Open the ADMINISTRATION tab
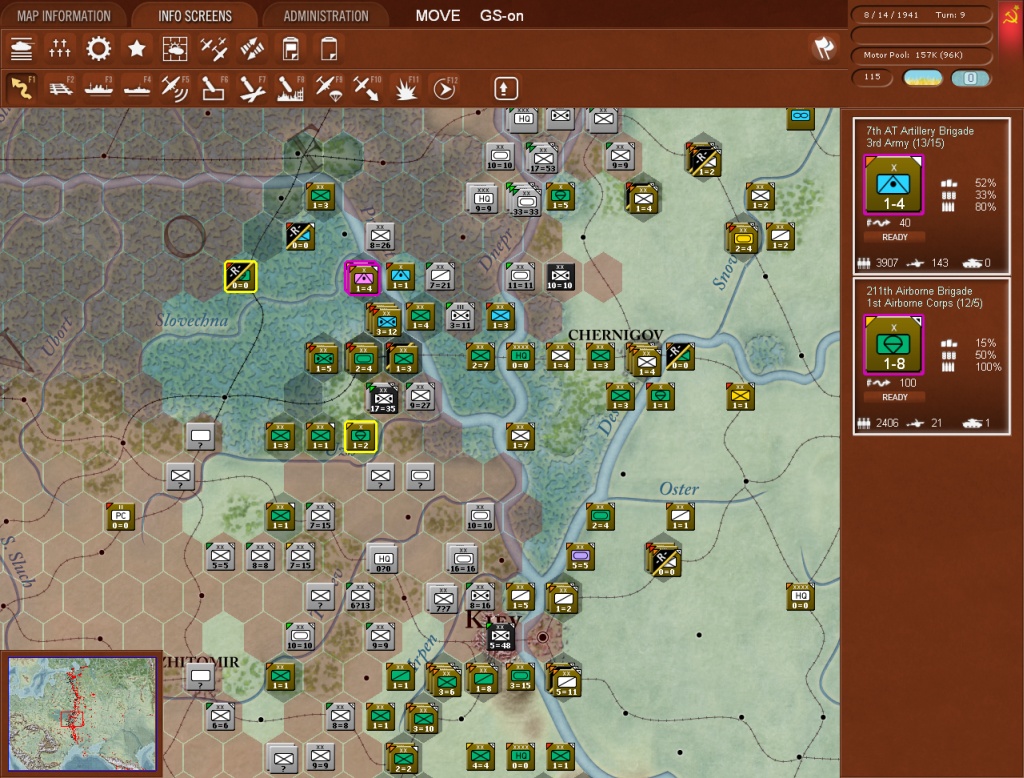Screen dimensions: 1024x778 (326, 16)
